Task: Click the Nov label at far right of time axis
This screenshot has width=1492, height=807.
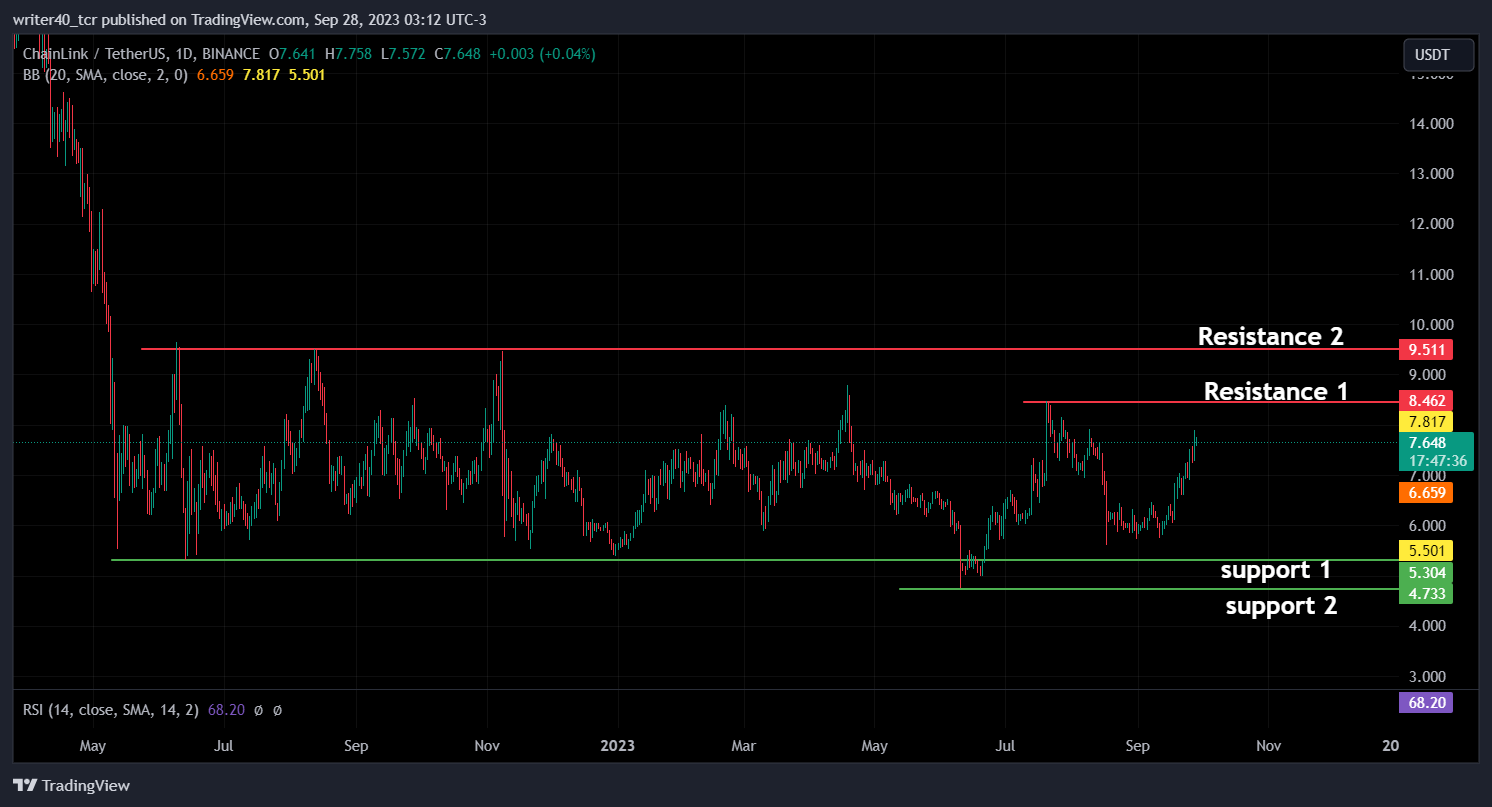Action: pyautogui.click(x=1268, y=746)
